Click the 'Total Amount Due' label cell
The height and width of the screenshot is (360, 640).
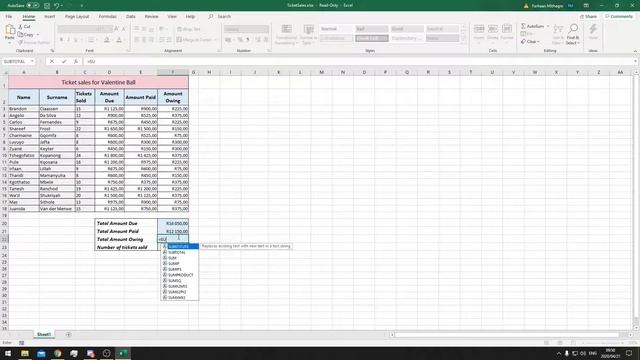126,223
